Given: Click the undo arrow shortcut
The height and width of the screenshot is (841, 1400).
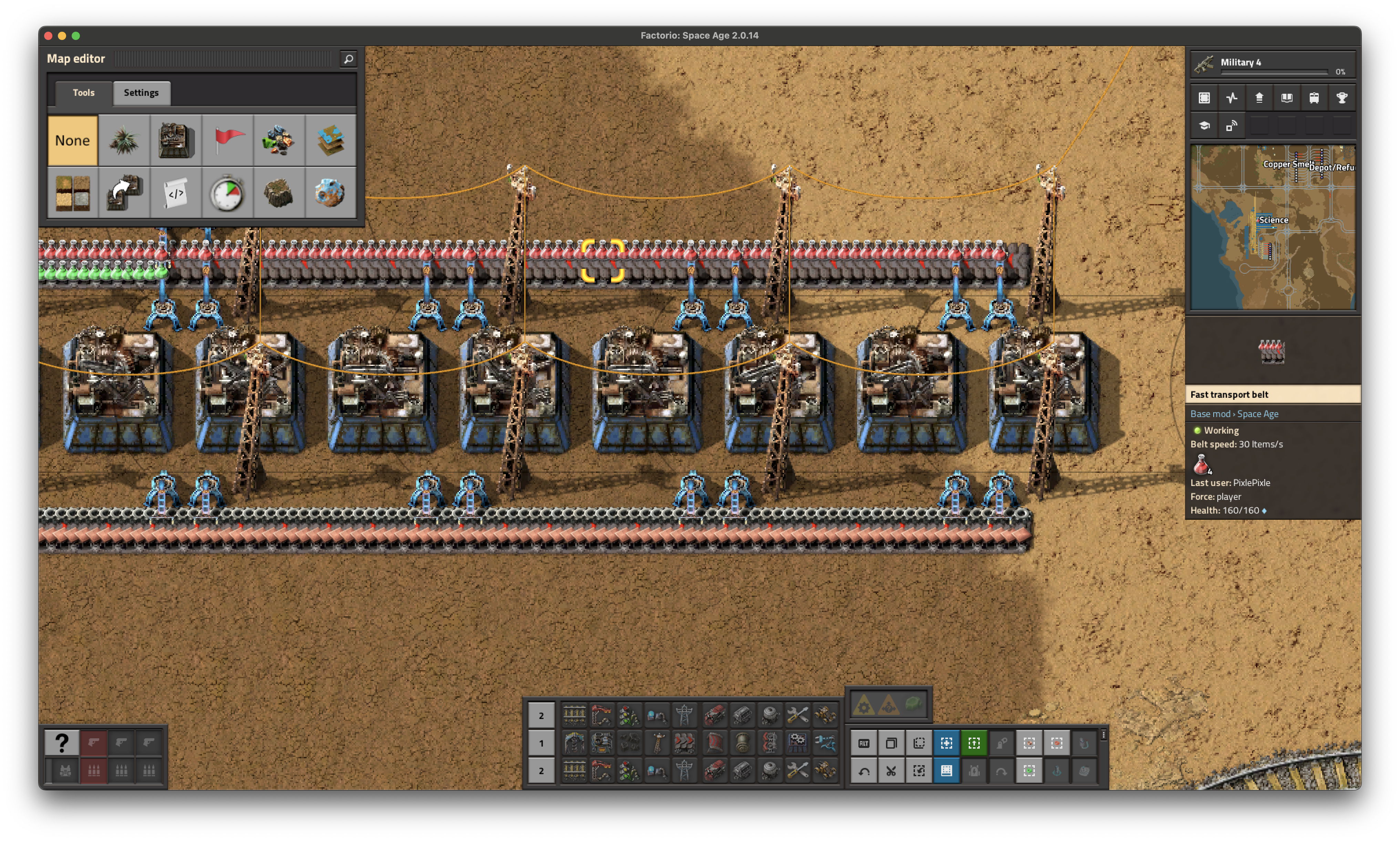Looking at the screenshot, I should (863, 771).
